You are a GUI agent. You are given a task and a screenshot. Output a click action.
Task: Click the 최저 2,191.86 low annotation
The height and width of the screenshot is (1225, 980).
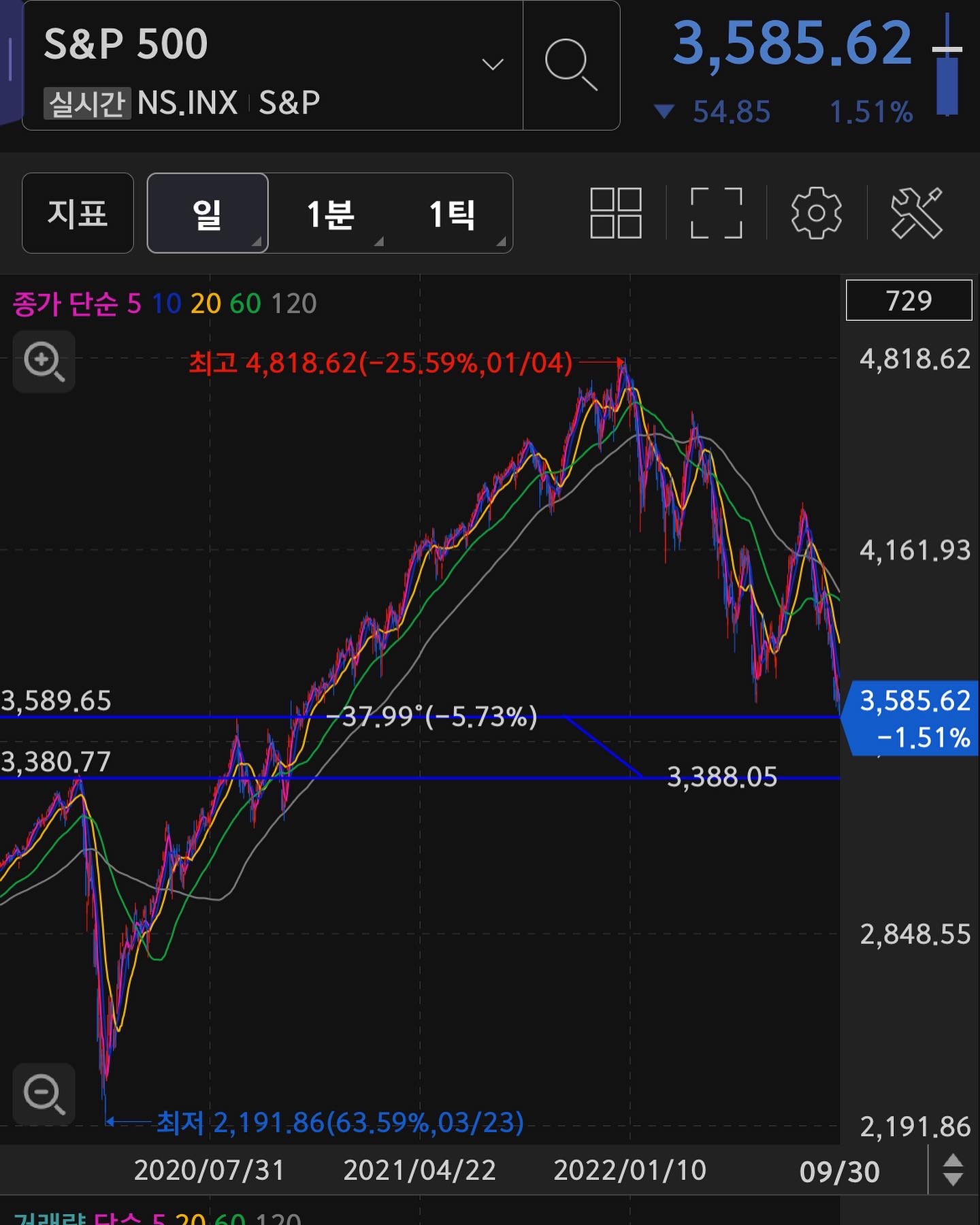pos(340,1123)
